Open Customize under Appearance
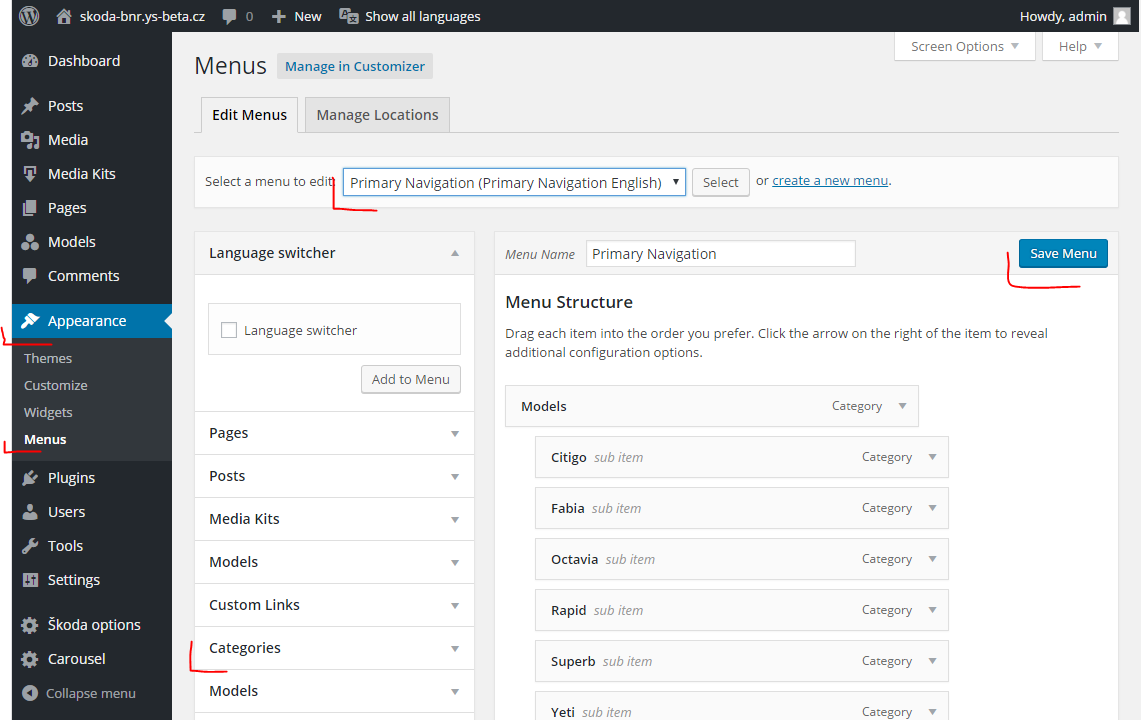Image resolution: width=1141 pixels, height=720 pixels. (x=55, y=385)
